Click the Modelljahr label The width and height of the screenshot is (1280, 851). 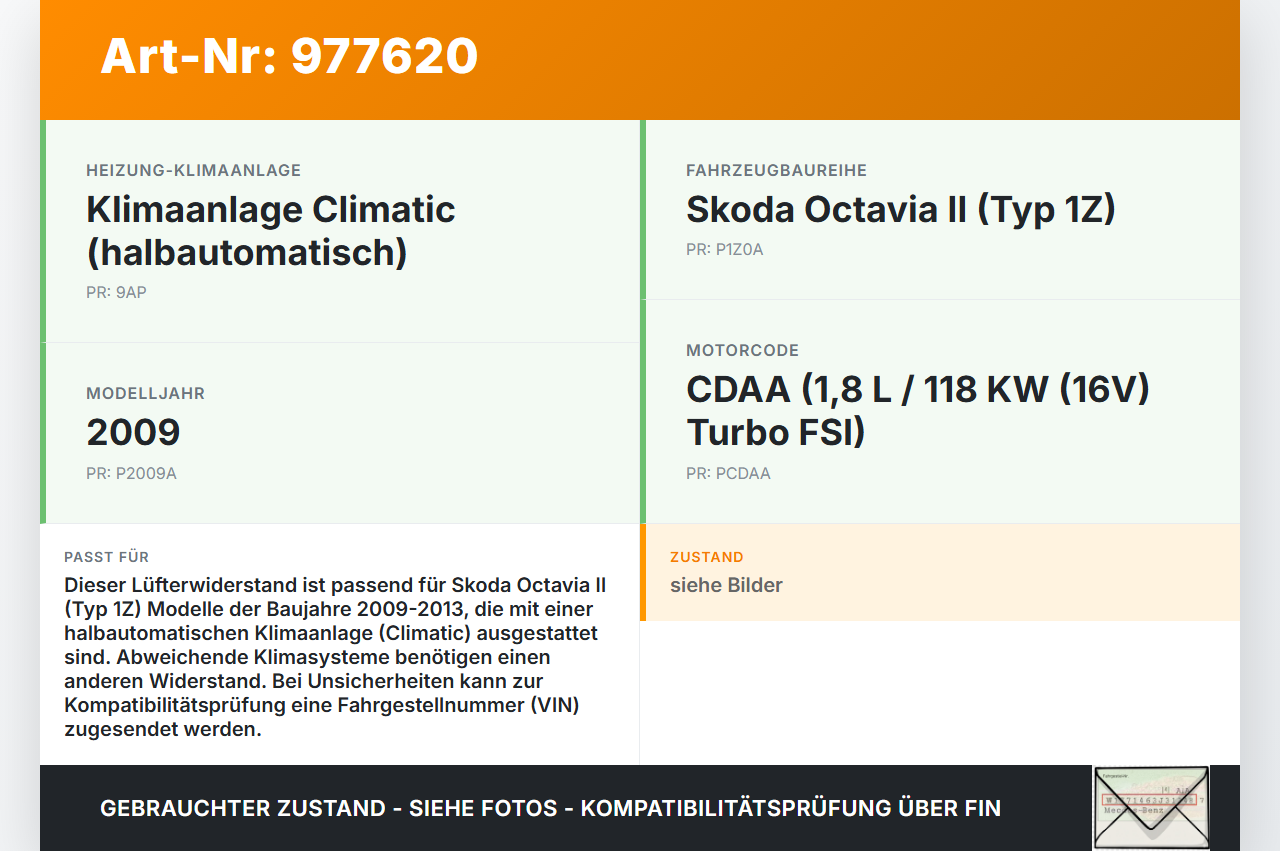(145, 394)
